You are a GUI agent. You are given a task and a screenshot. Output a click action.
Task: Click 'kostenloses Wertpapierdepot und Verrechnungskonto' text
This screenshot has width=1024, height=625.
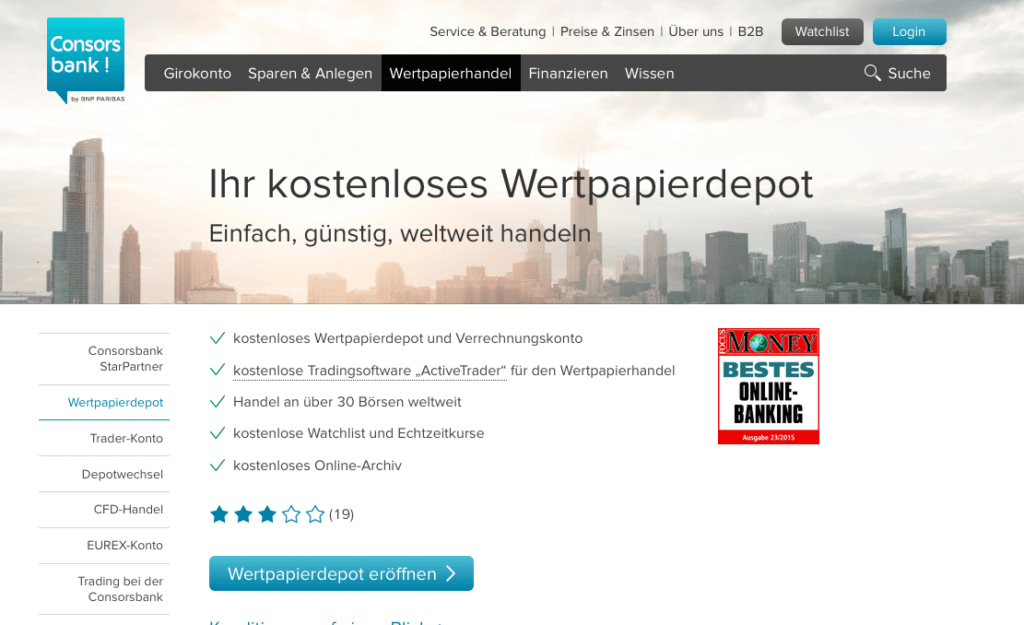coord(408,338)
